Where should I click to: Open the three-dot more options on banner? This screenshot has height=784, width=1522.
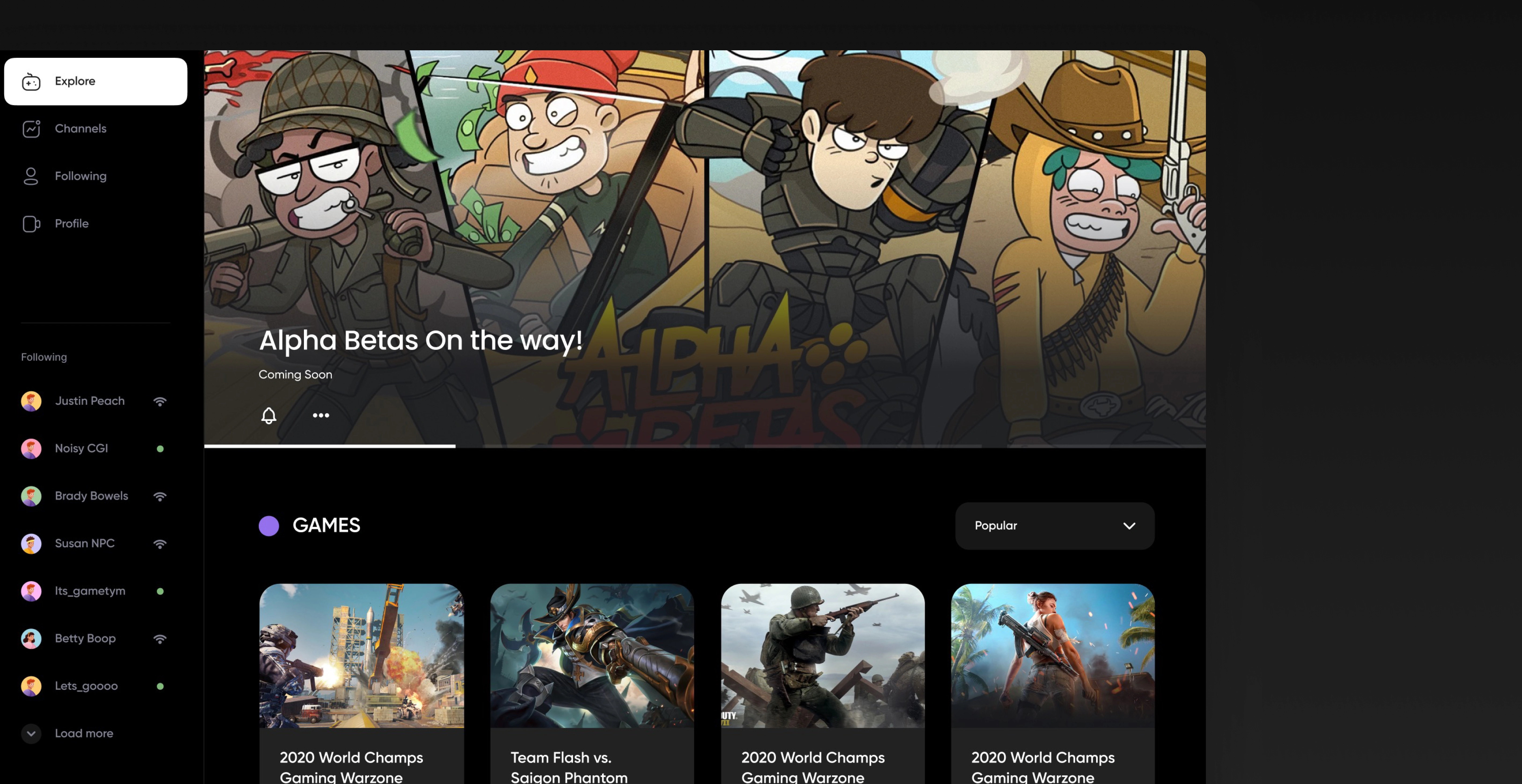click(x=321, y=416)
